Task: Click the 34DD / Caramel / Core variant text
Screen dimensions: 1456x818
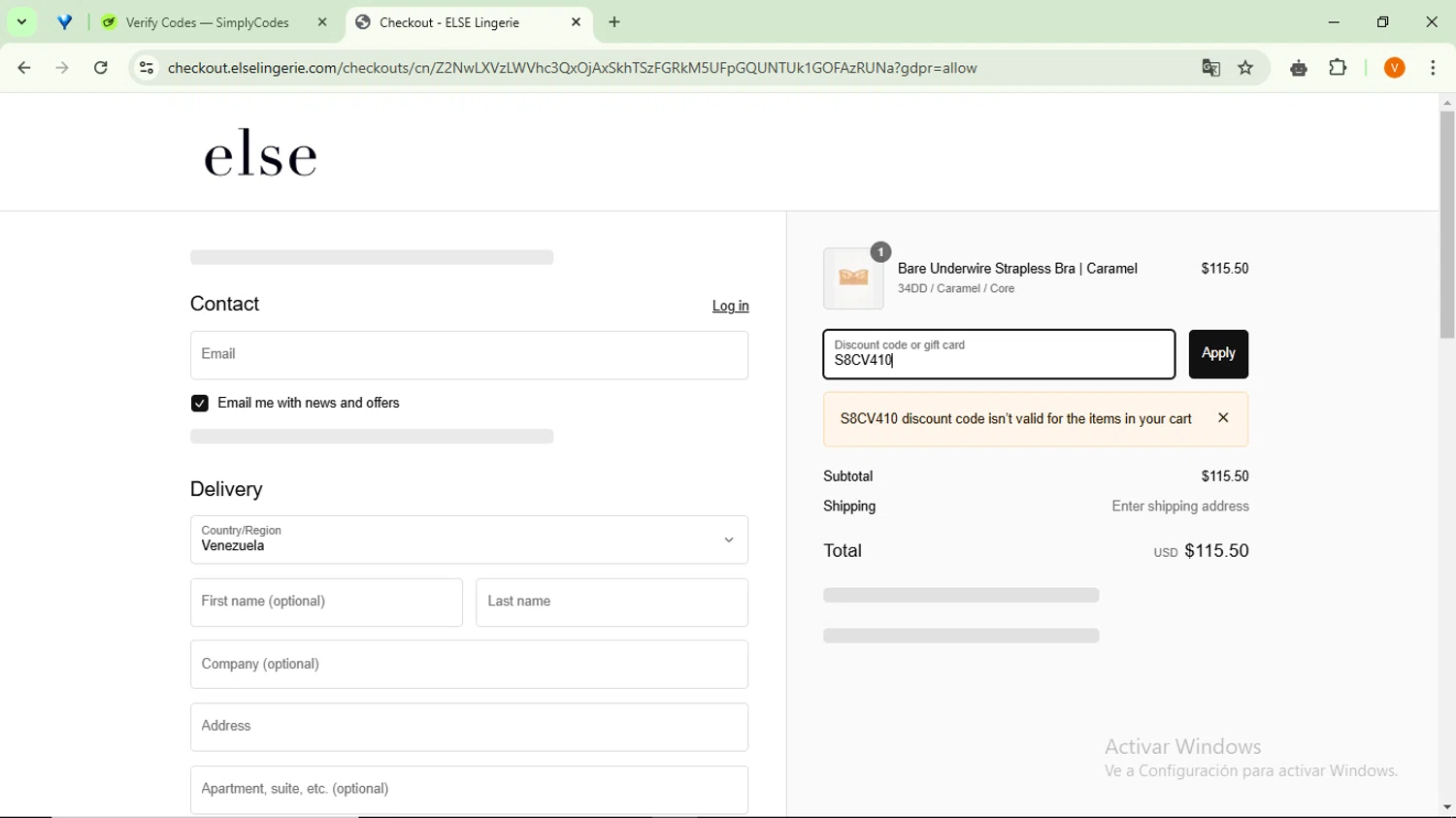Action: [x=956, y=289]
